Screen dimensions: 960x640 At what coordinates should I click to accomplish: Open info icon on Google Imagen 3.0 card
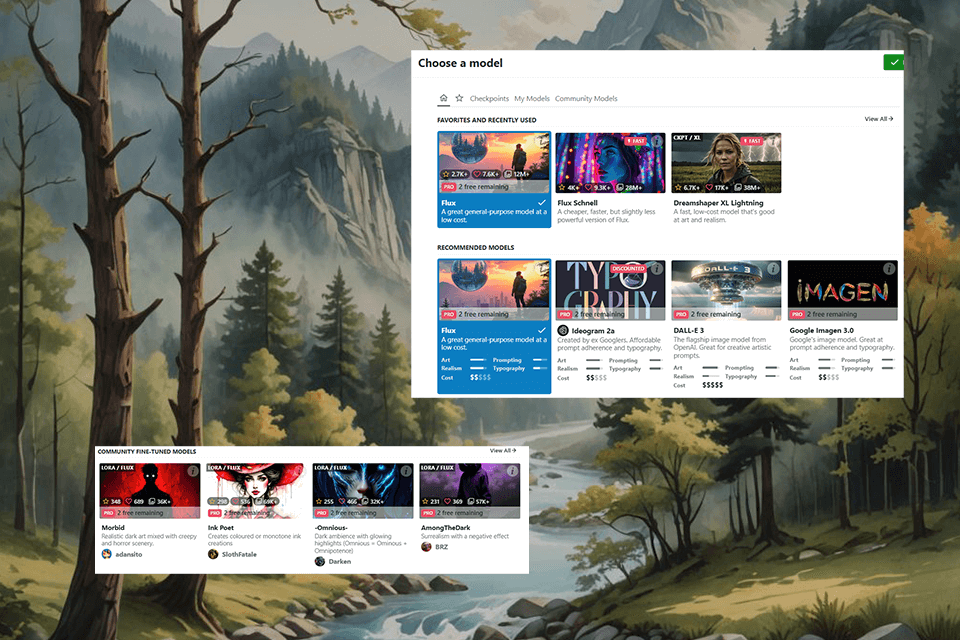pyautogui.click(x=889, y=268)
